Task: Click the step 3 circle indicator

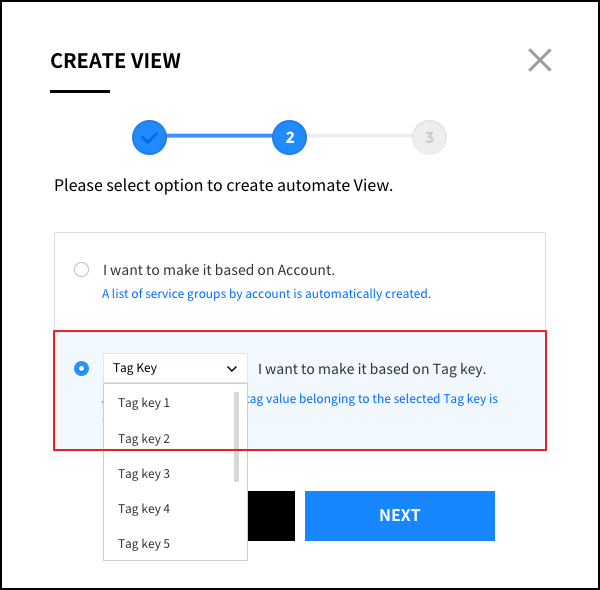Action: 429,138
